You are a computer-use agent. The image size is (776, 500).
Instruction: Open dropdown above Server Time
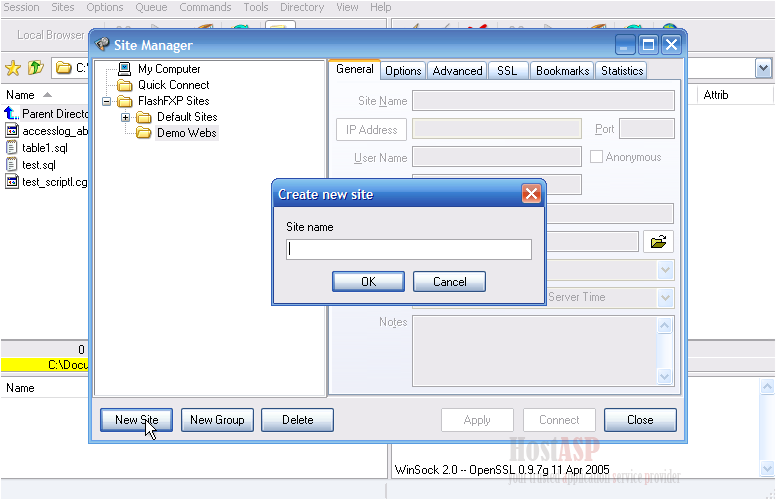665,270
